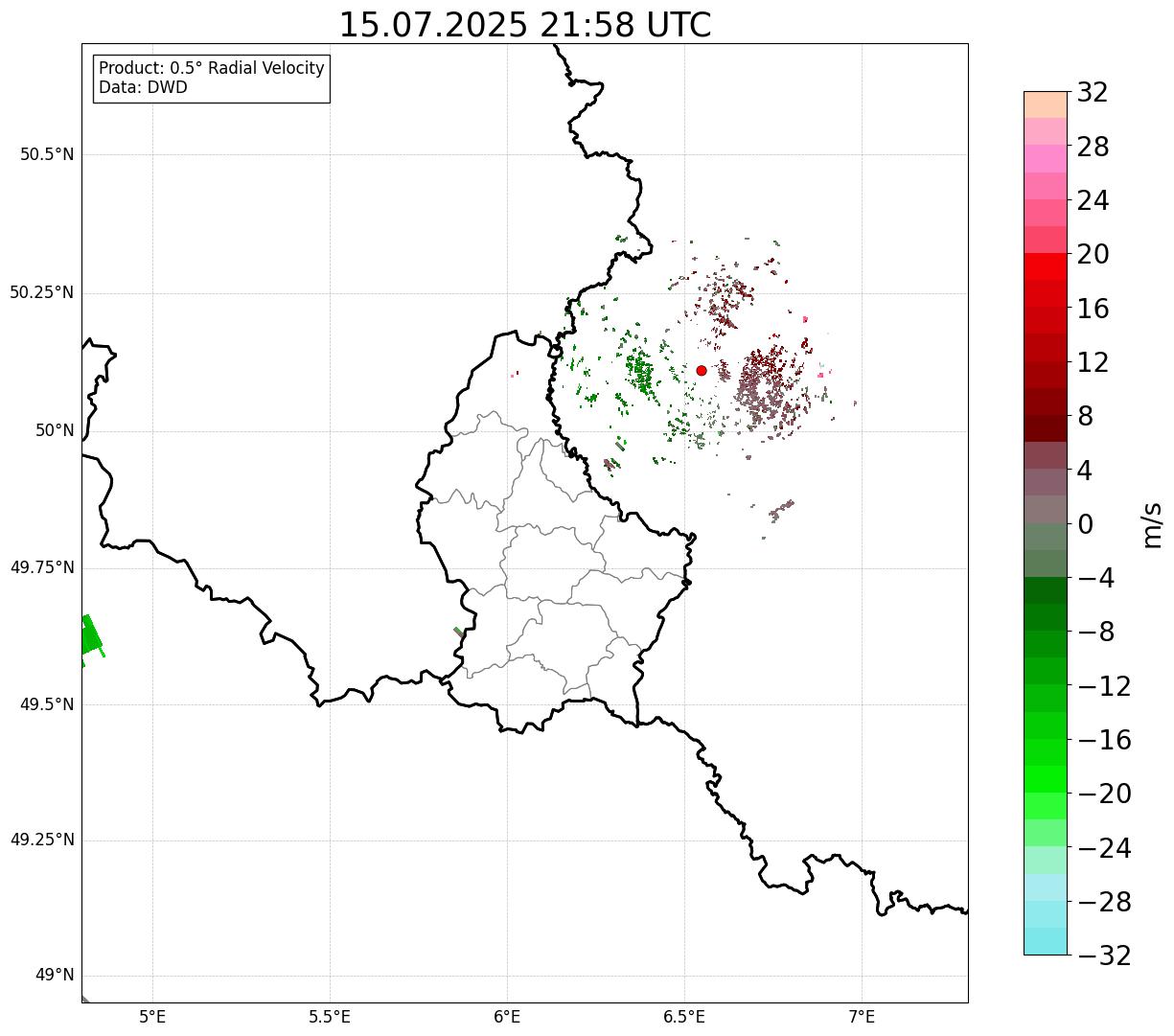Viewport: 1174px width, 1036px height.
Task: Click the 'Product: 0.5° Radial Velocity' label
Action: click(212, 69)
